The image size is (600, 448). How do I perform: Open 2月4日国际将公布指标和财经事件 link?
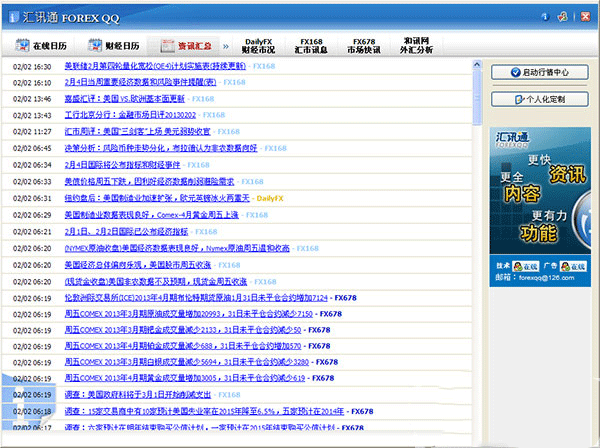pos(122,165)
